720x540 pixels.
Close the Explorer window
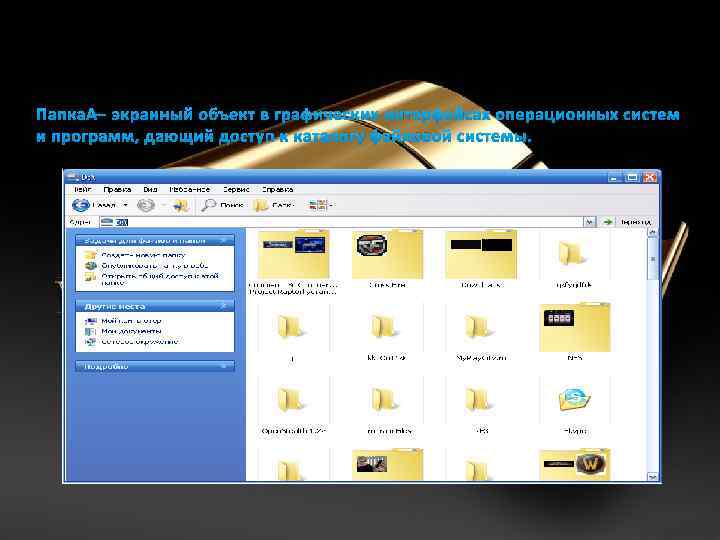point(650,177)
